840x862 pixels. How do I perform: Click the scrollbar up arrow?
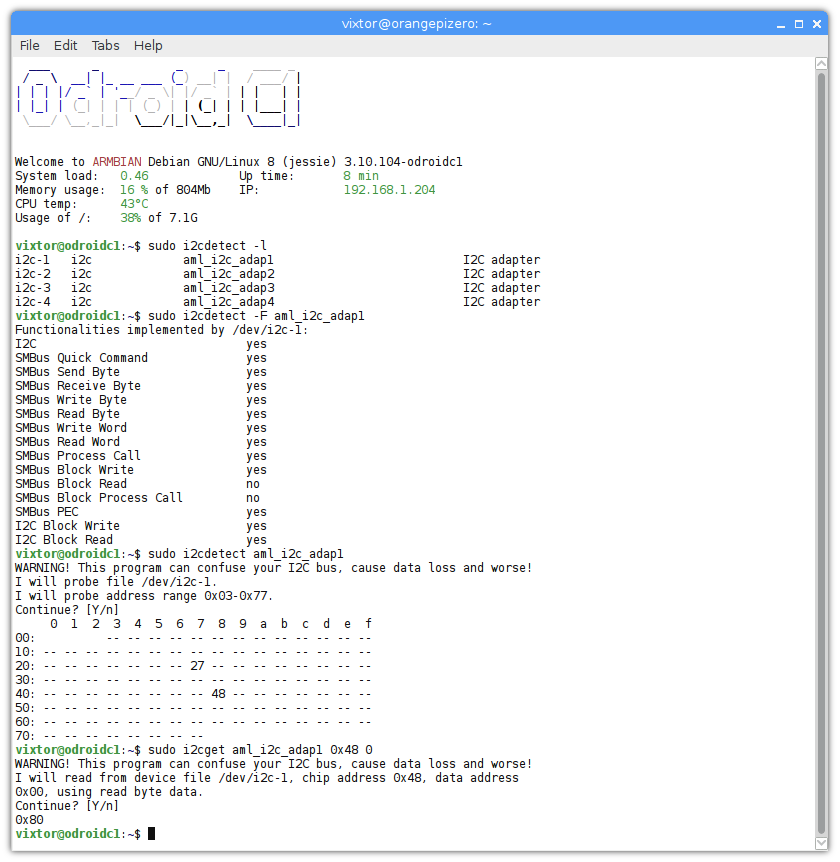tap(821, 64)
